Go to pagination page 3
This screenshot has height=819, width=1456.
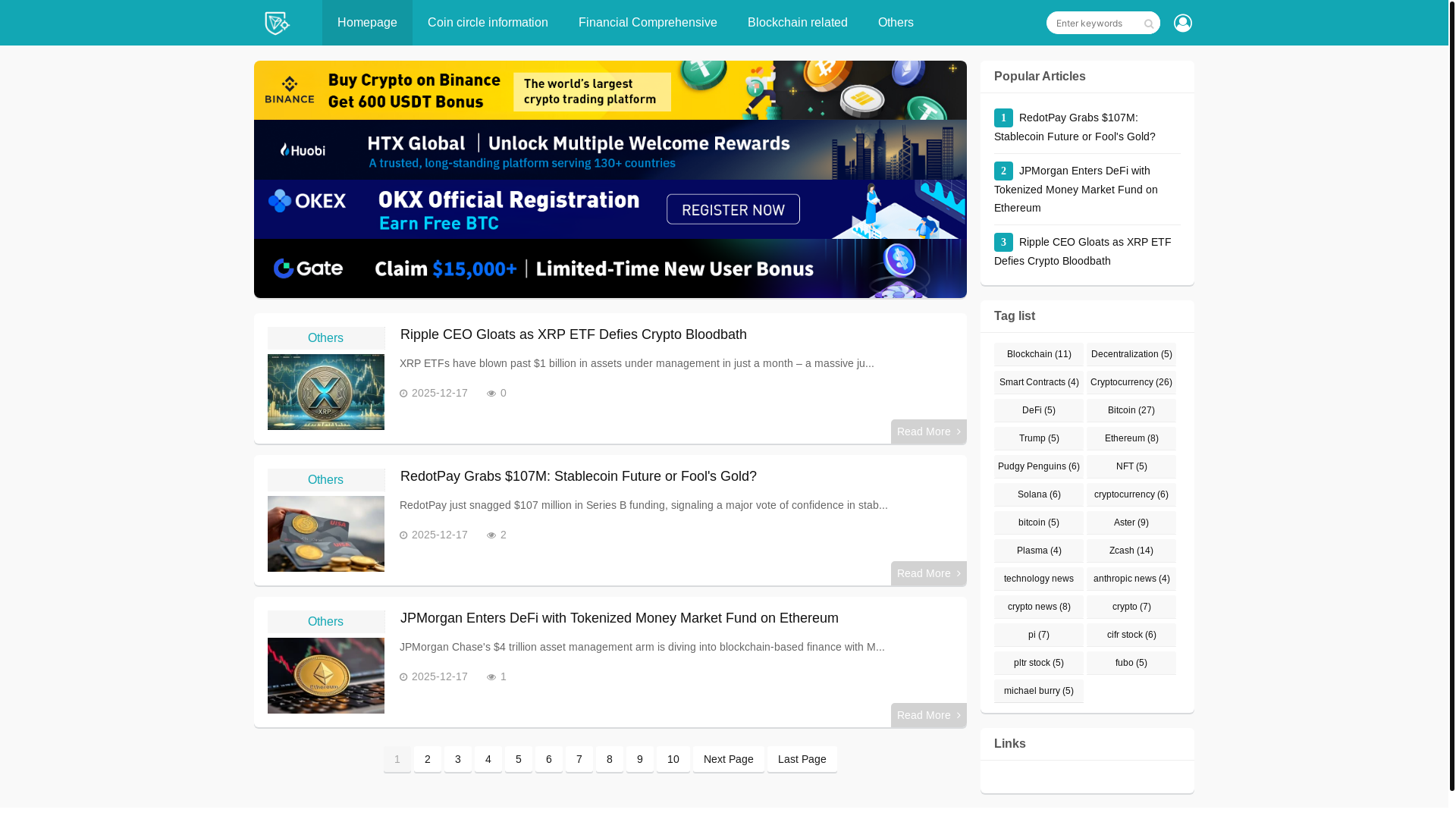(458, 759)
